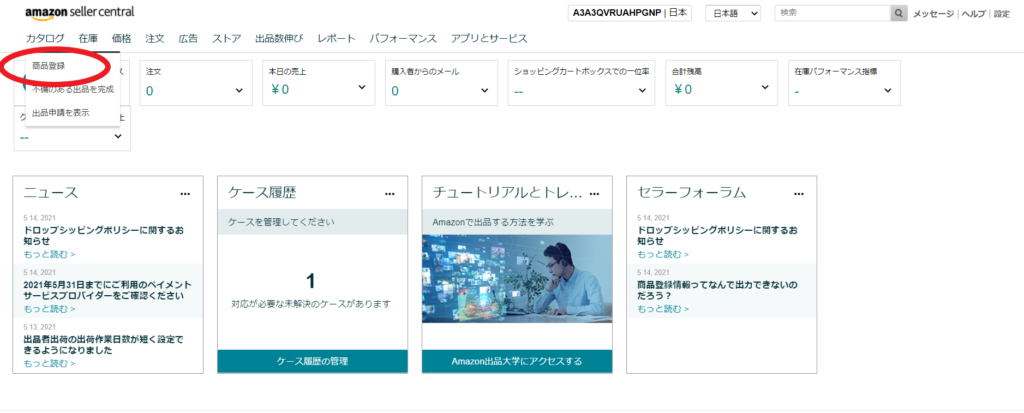
Task: Click the search magnifier button
Action: 899,14
